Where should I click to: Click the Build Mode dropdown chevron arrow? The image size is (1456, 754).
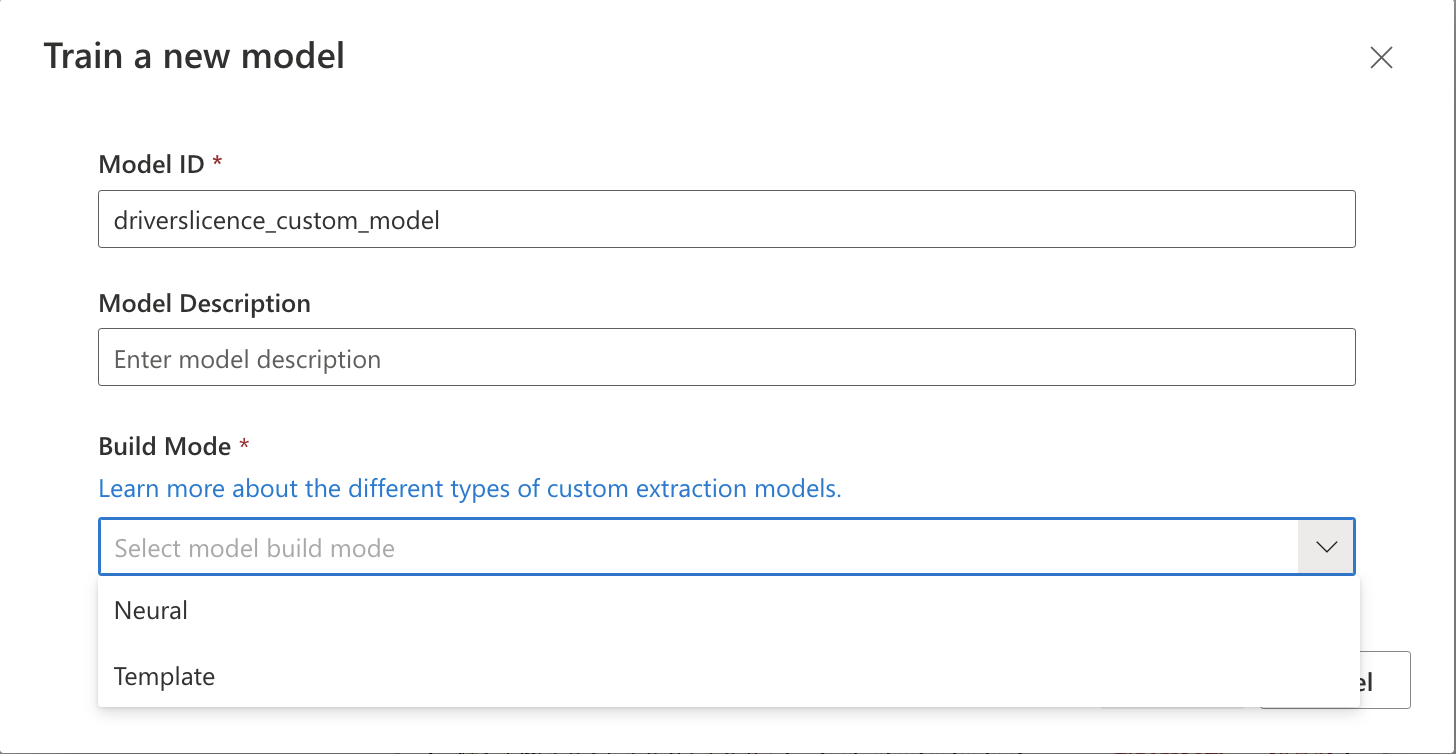pyautogui.click(x=1326, y=547)
